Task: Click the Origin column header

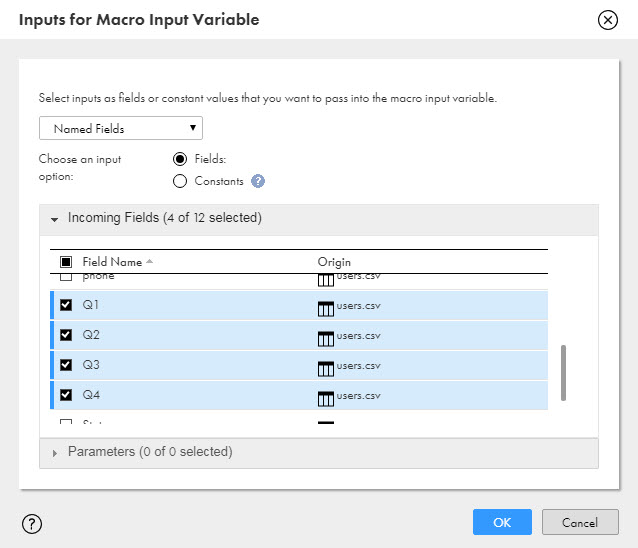Action: 334,262
